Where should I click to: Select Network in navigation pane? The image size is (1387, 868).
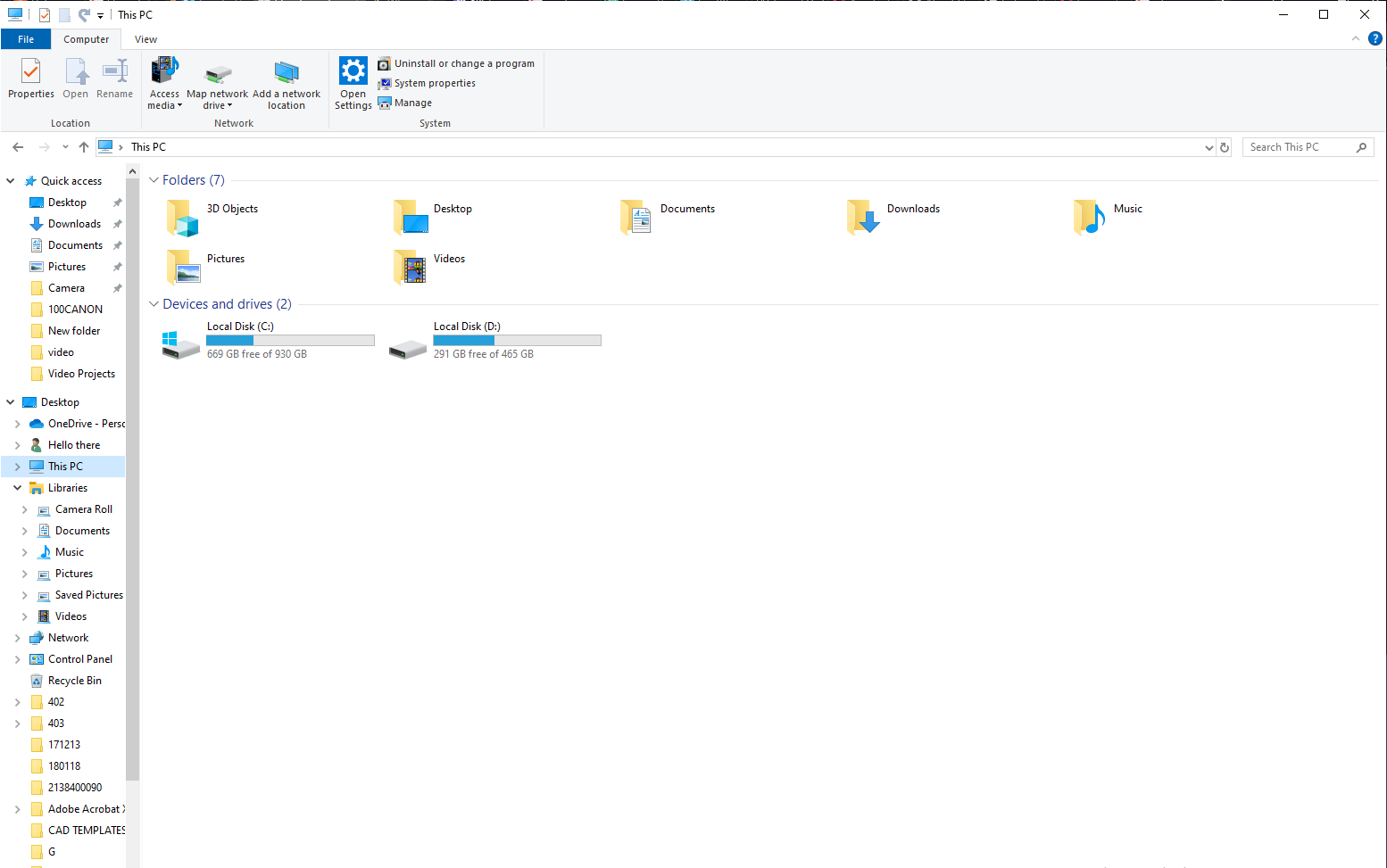click(68, 638)
